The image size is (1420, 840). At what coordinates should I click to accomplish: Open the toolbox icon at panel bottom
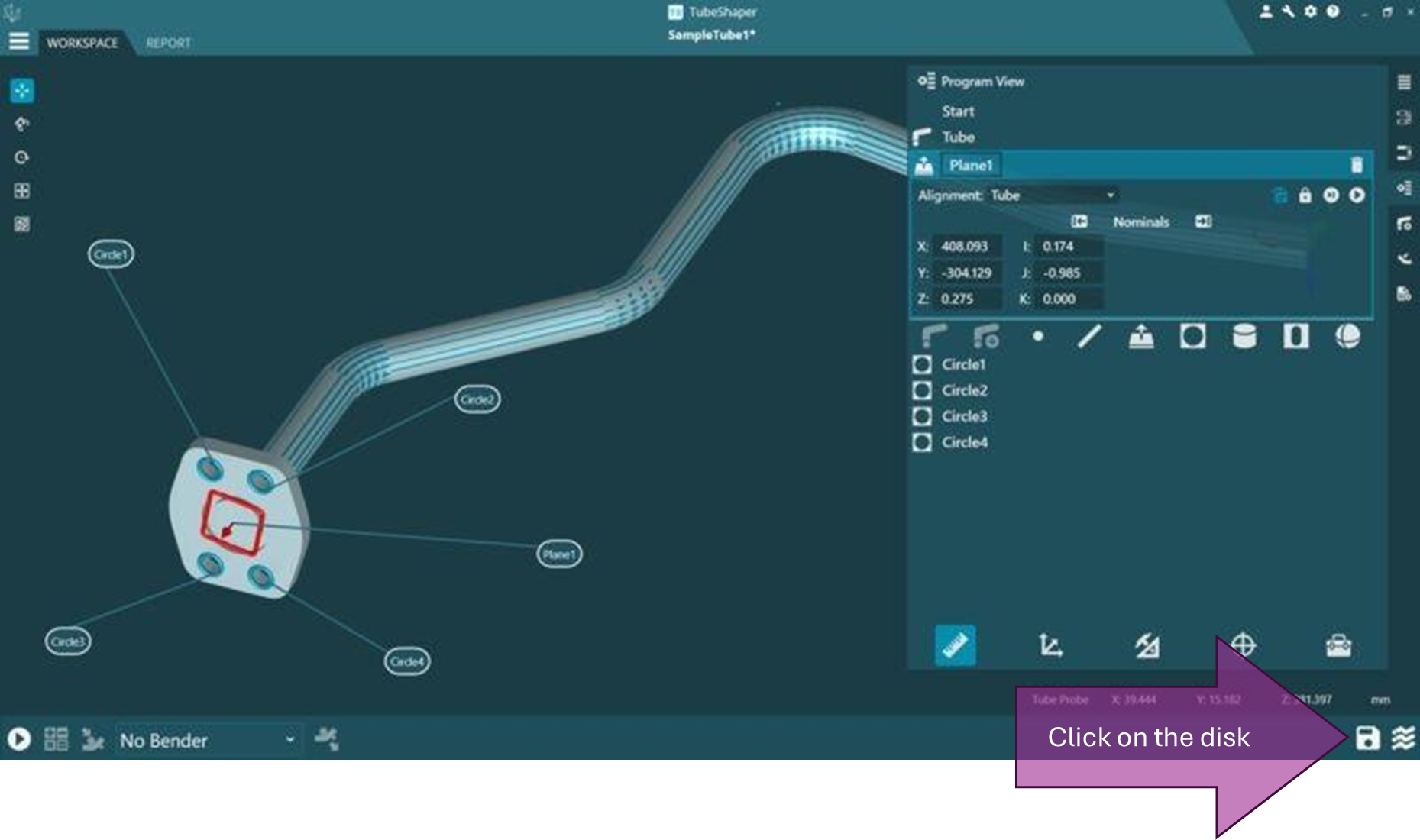(1338, 645)
